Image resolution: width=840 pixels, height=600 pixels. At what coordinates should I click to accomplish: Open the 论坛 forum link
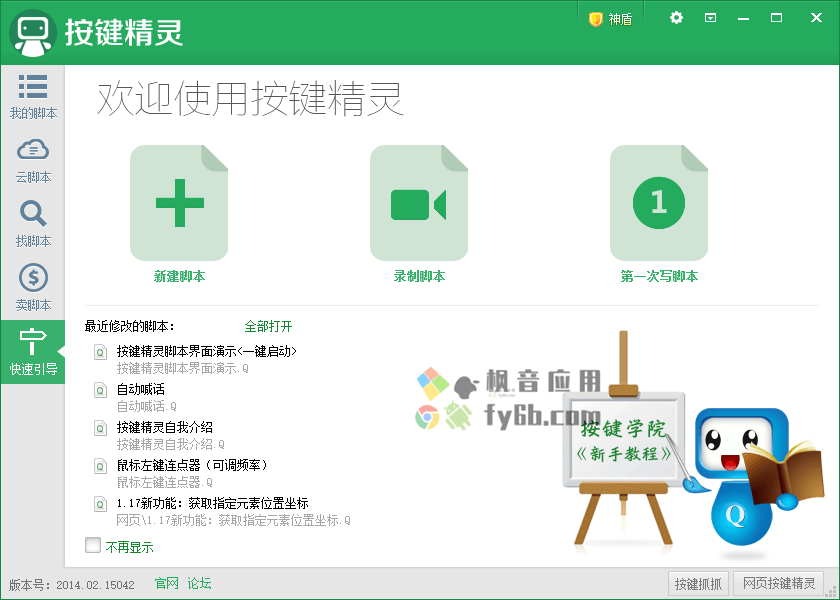[x=199, y=583]
